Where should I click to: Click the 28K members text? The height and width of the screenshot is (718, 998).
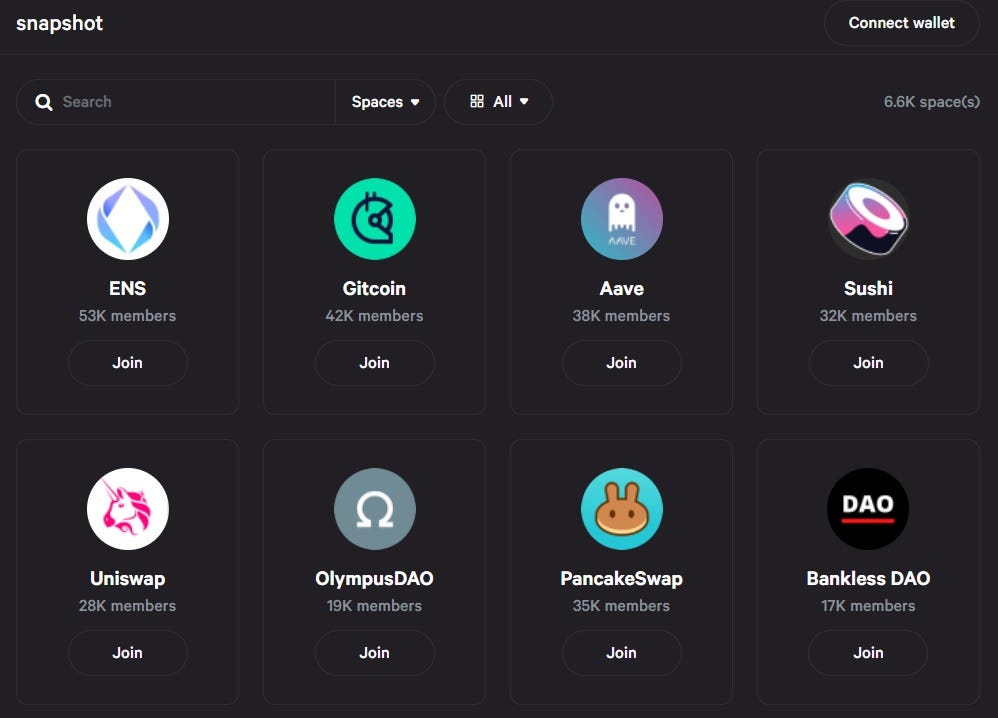click(x=127, y=606)
